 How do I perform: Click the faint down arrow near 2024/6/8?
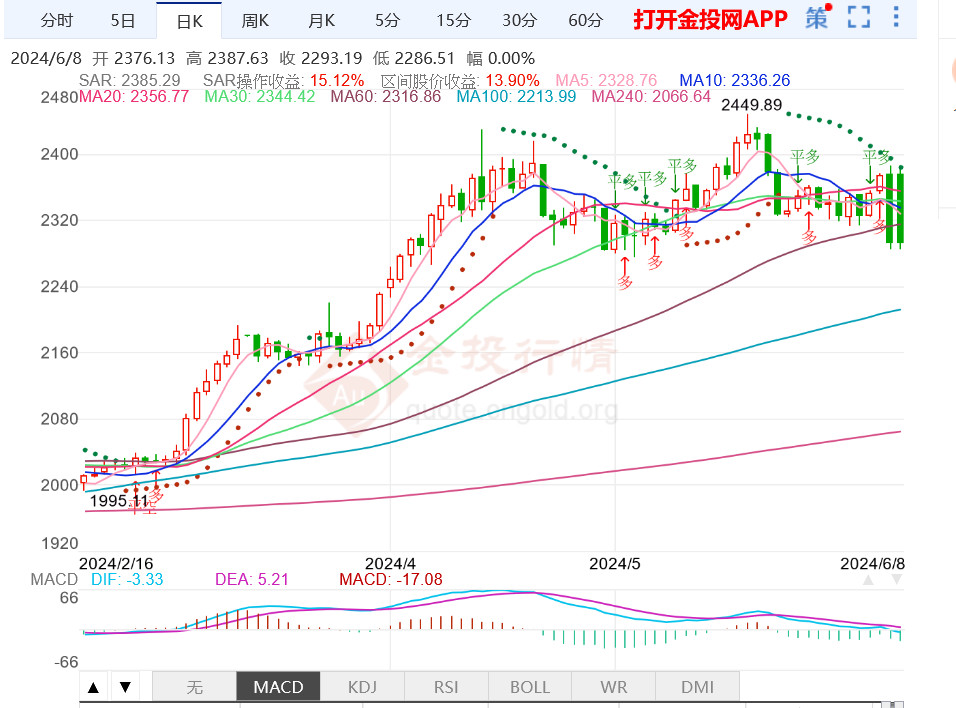click(x=897, y=579)
